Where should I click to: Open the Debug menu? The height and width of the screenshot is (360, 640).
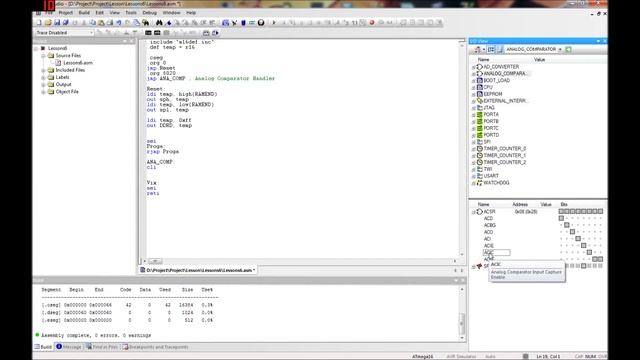point(149,13)
